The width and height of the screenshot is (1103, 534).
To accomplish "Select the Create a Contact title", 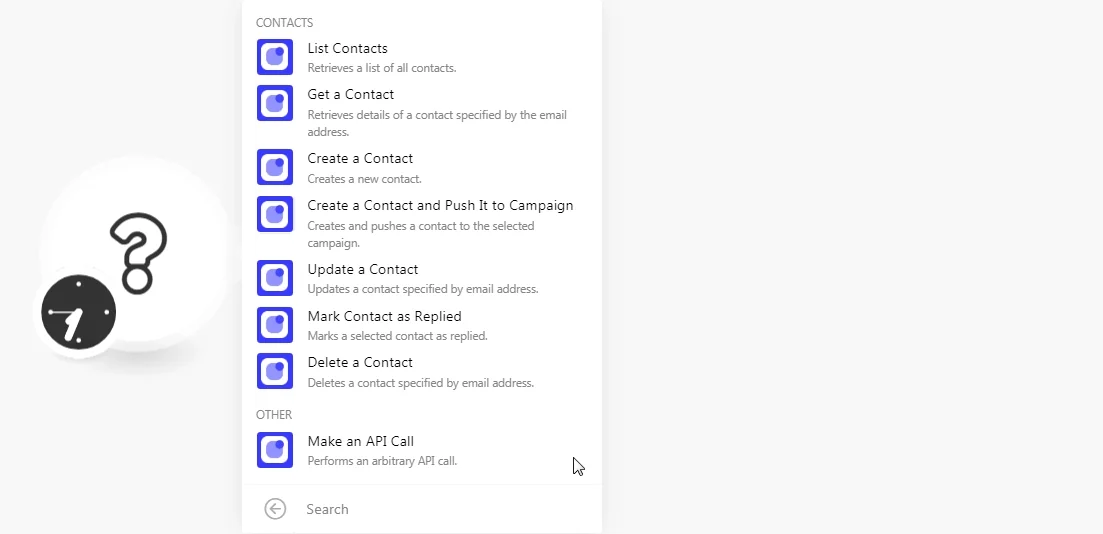I will tap(360, 158).
